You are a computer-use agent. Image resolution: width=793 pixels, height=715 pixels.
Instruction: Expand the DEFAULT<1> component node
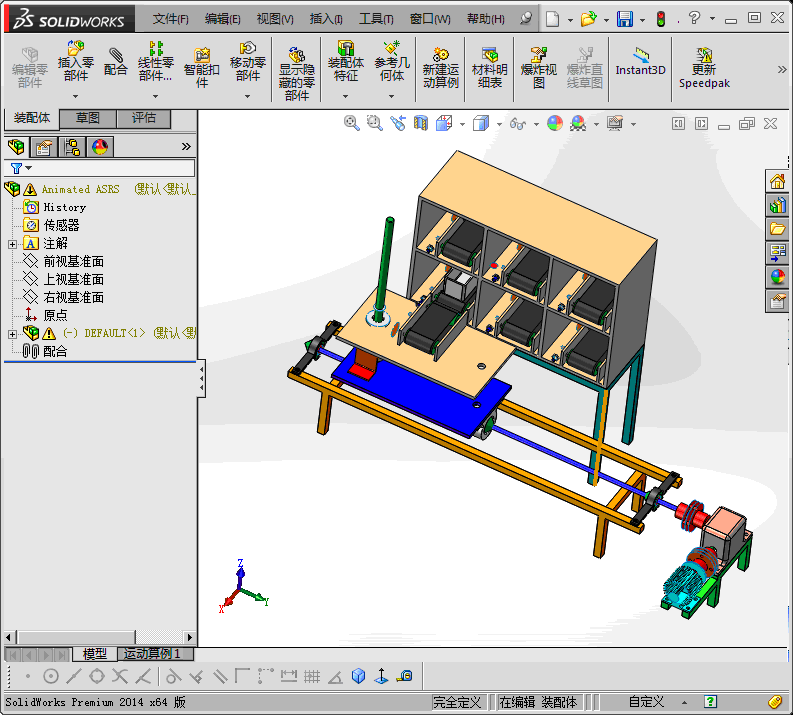coord(12,334)
